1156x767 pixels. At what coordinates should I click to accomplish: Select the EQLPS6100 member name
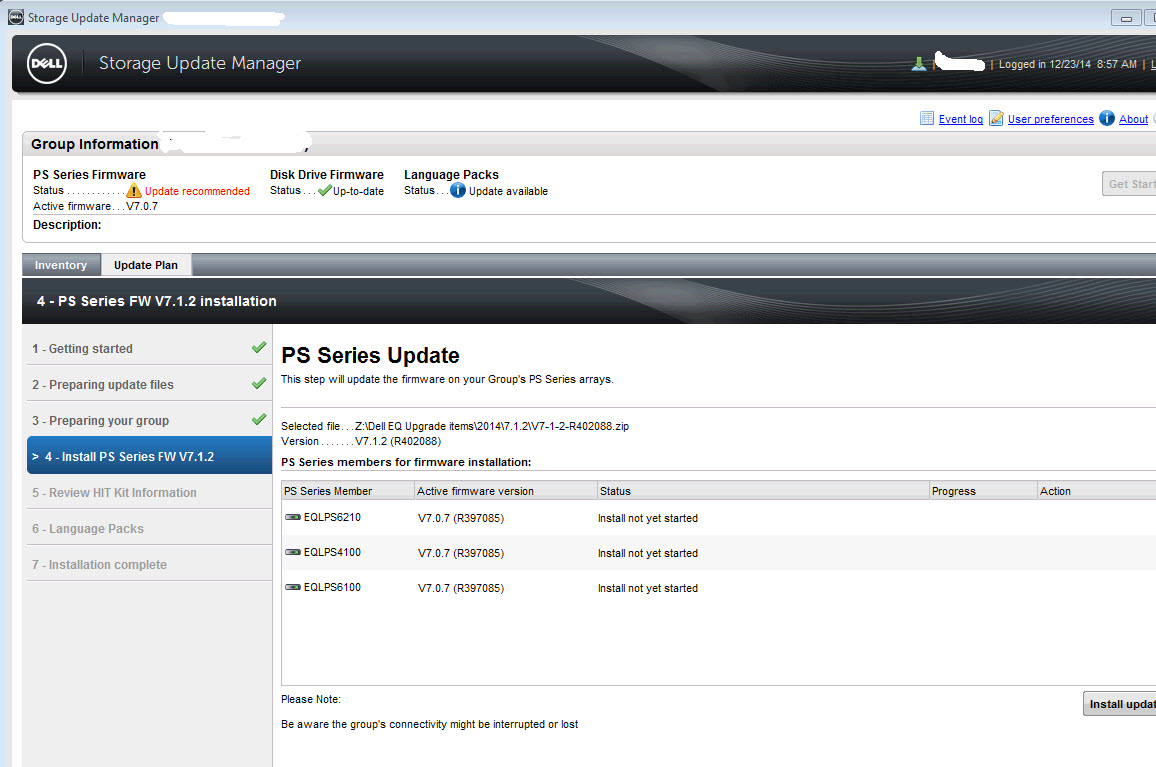332,587
